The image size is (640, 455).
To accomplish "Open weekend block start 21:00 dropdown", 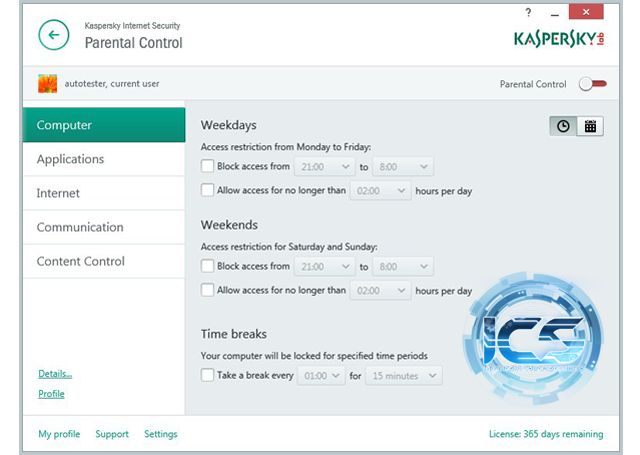I will (x=324, y=266).
